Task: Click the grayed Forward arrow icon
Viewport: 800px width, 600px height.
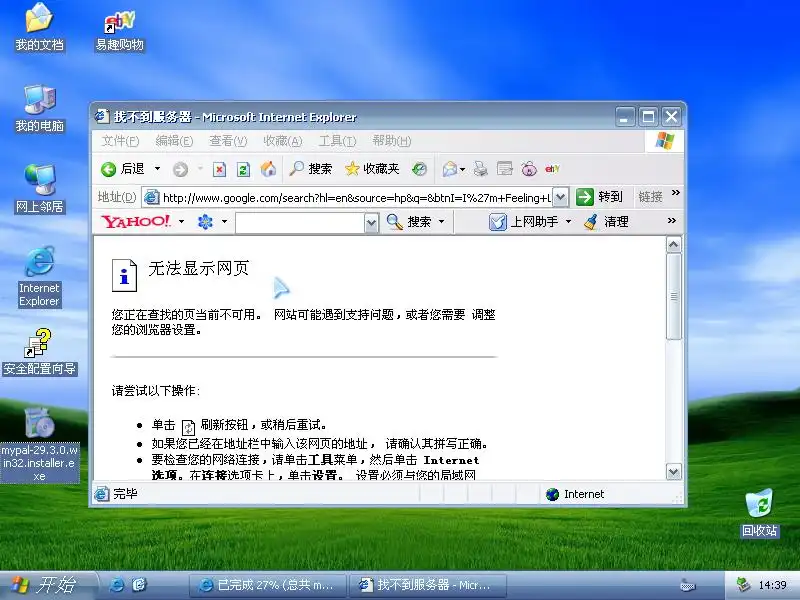Action: click(180, 169)
